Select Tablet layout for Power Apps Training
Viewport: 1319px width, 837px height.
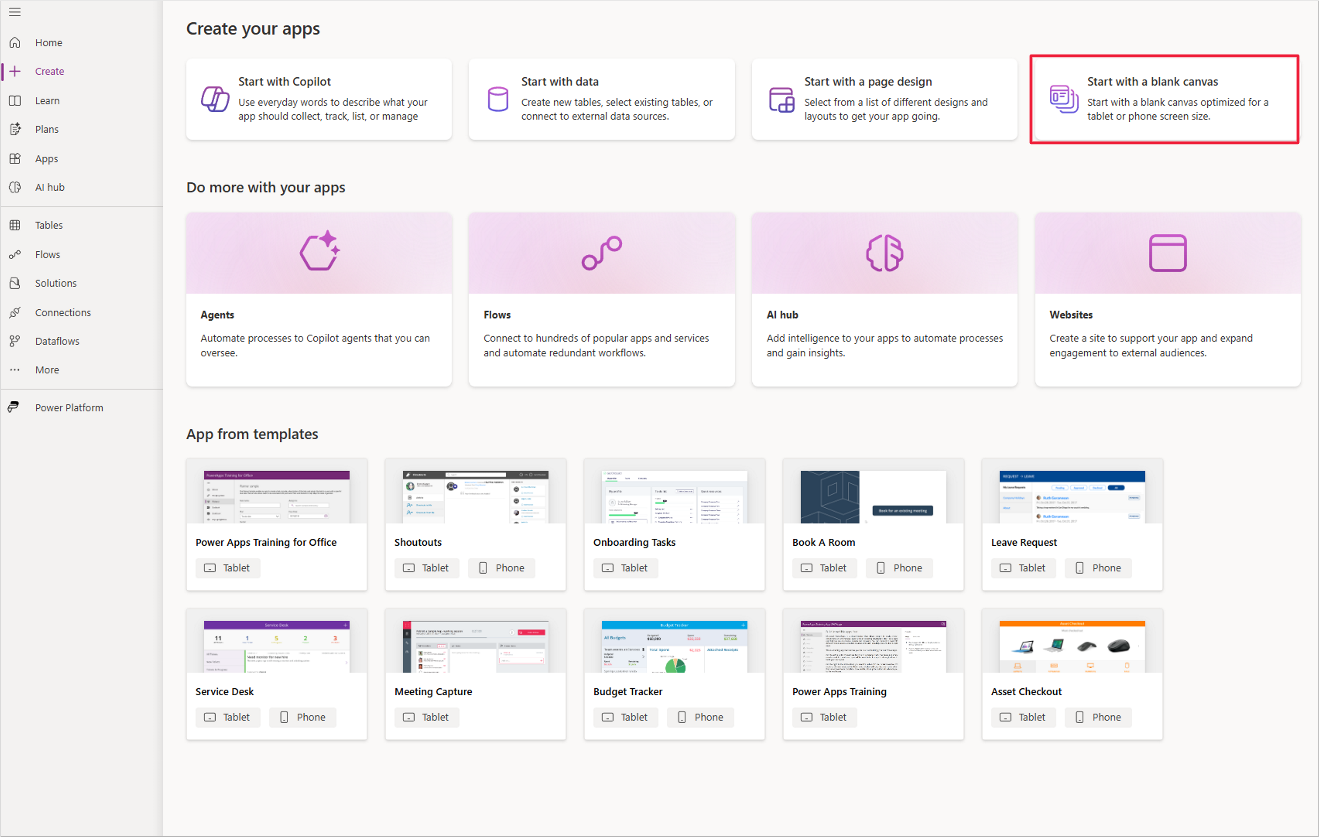point(825,717)
